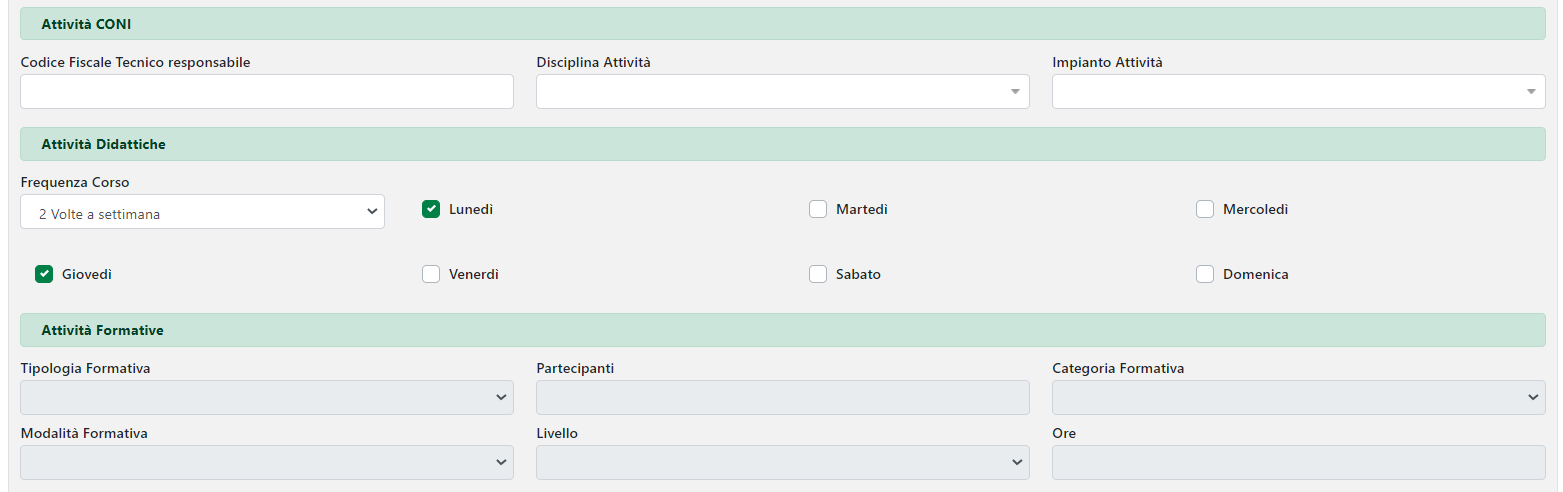
Task: Enable the Martedì checkbox
Action: pyautogui.click(x=818, y=209)
